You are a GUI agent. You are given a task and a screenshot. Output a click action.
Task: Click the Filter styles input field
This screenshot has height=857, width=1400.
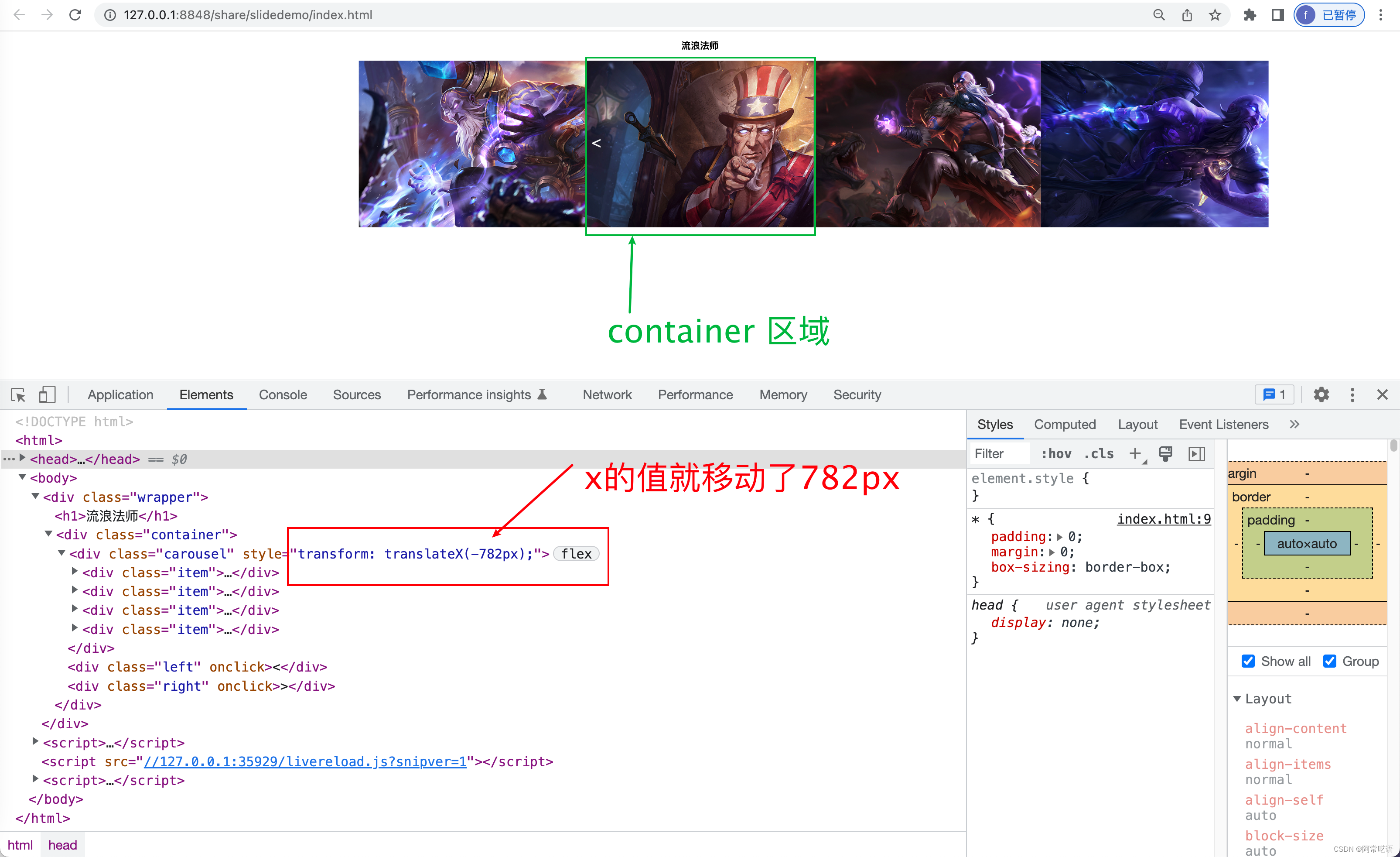(1000, 453)
